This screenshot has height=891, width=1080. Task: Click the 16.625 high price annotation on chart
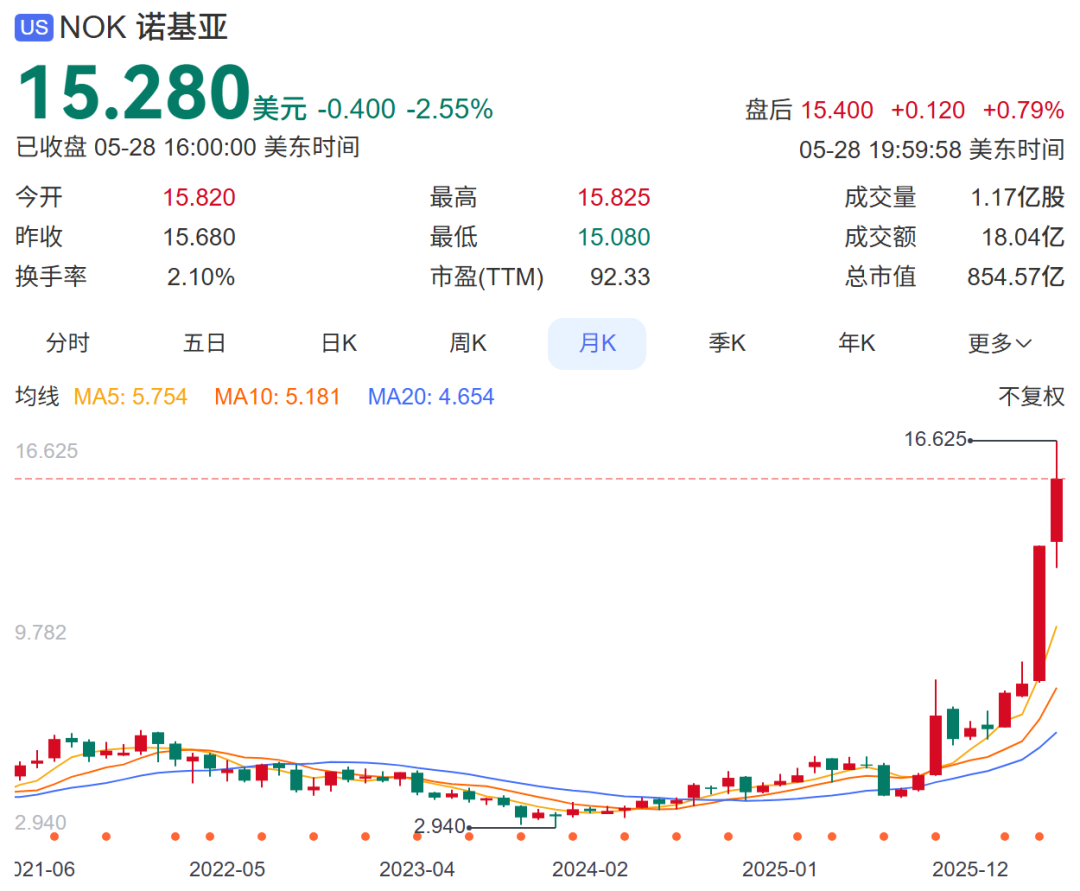click(935, 439)
